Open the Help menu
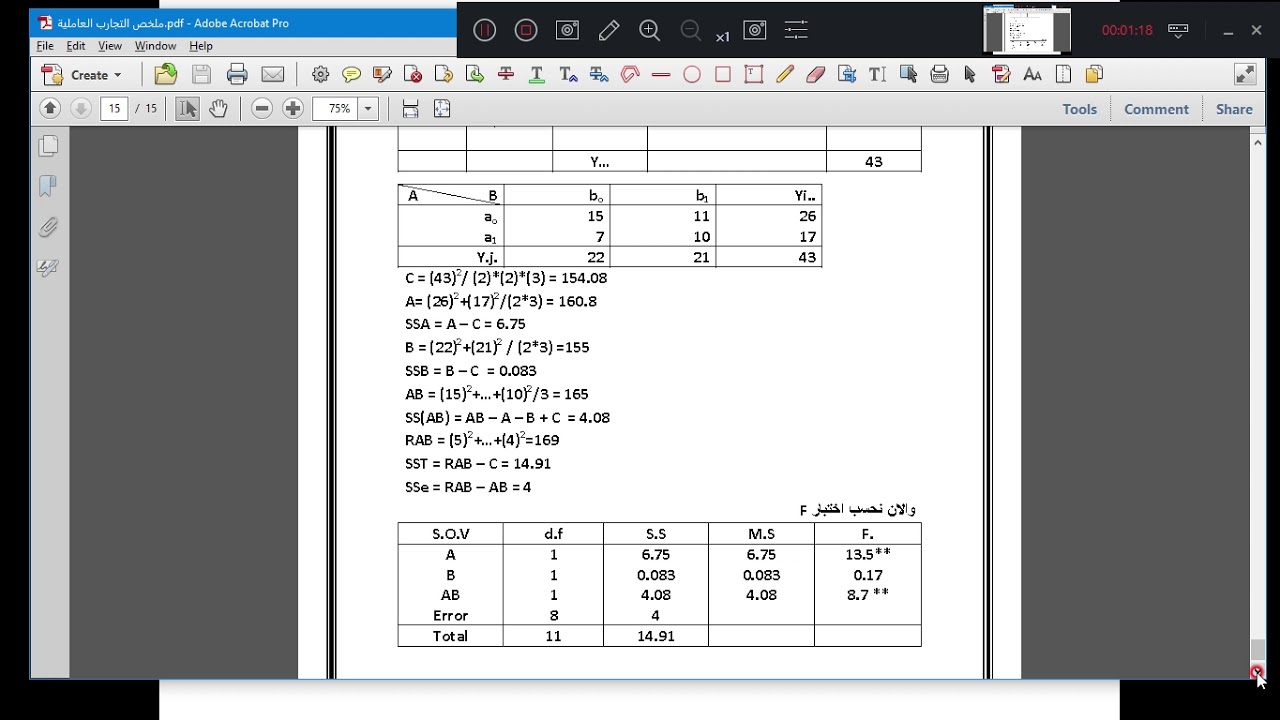Image resolution: width=1280 pixels, height=720 pixels. click(x=201, y=46)
